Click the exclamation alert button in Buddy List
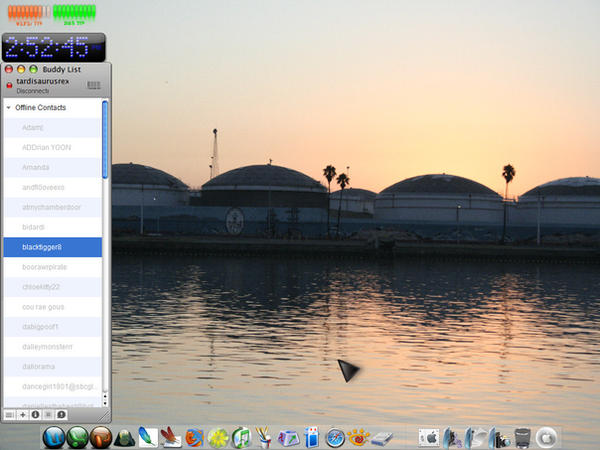This screenshot has width=600, height=450. pyautogui.click(x=61, y=414)
